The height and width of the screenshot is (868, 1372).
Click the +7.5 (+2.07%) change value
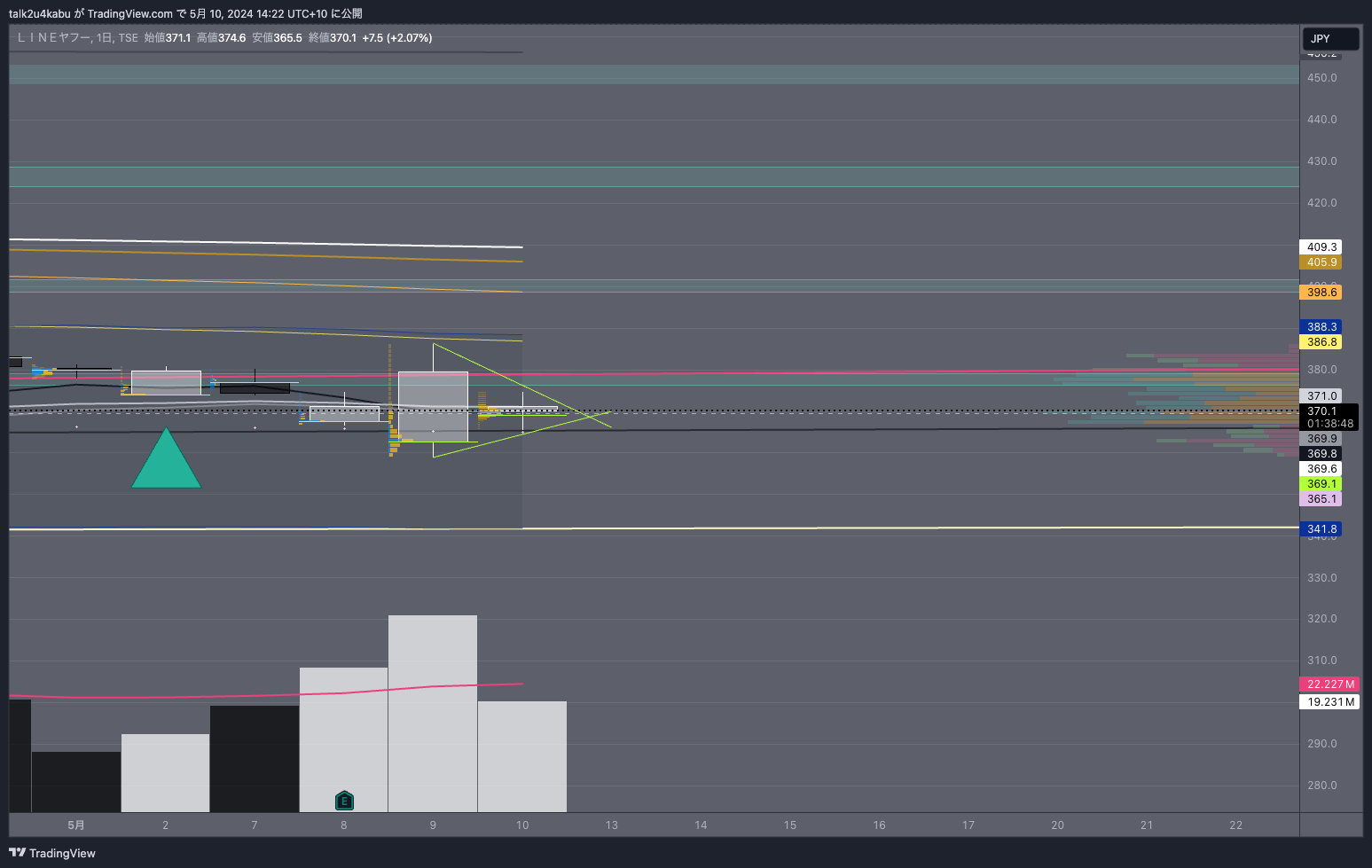click(x=397, y=38)
